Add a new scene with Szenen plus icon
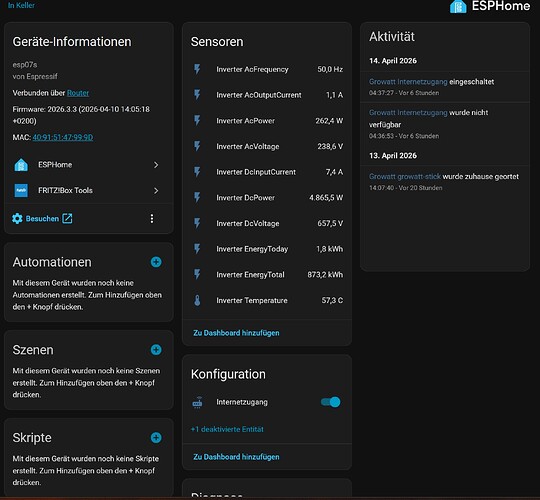 click(x=156, y=350)
